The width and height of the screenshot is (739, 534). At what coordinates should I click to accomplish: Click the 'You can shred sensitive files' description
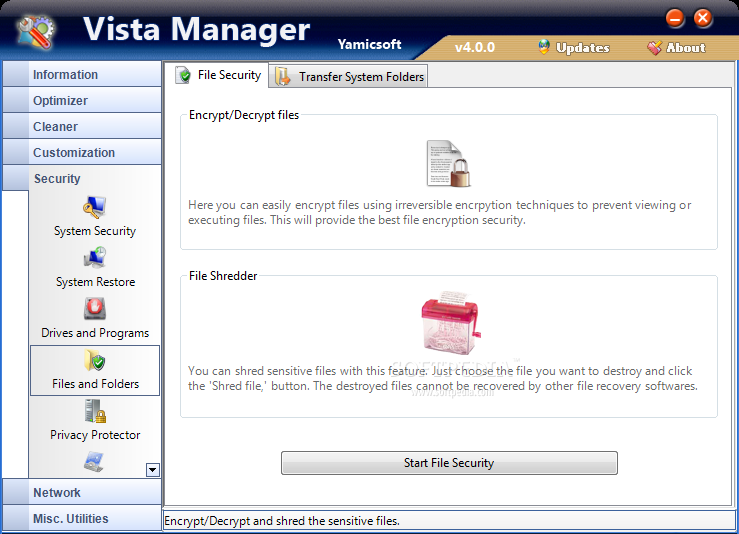443,378
